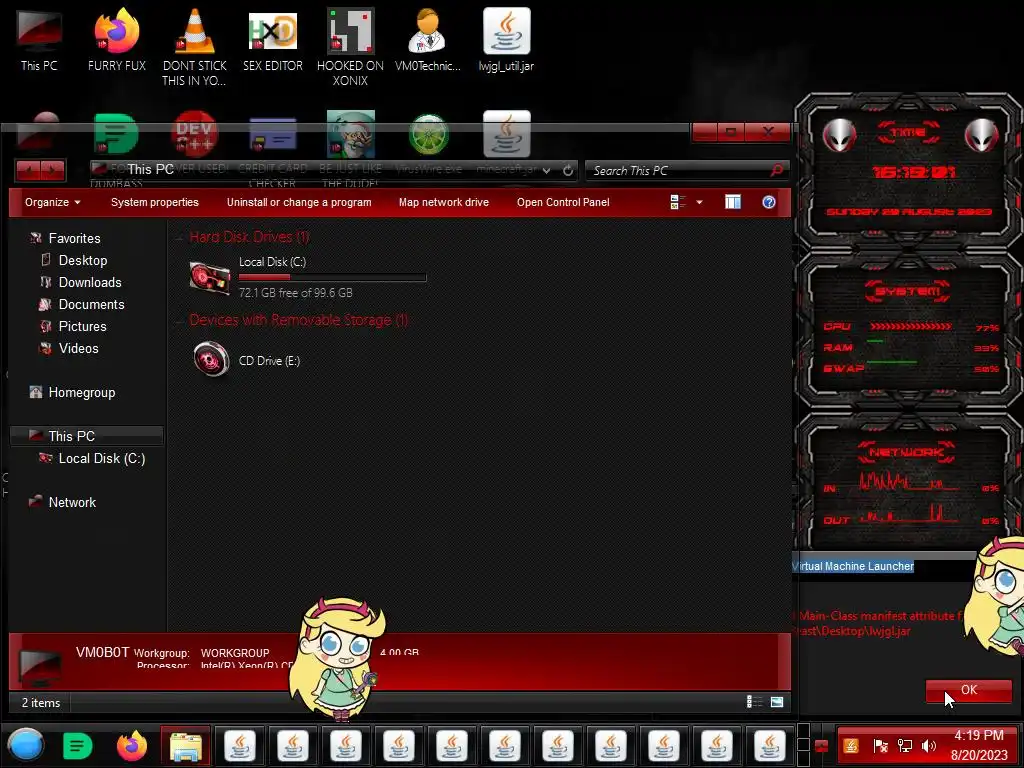Open the Help question mark icon
Viewport: 1024px width, 768px height.
[769, 202]
